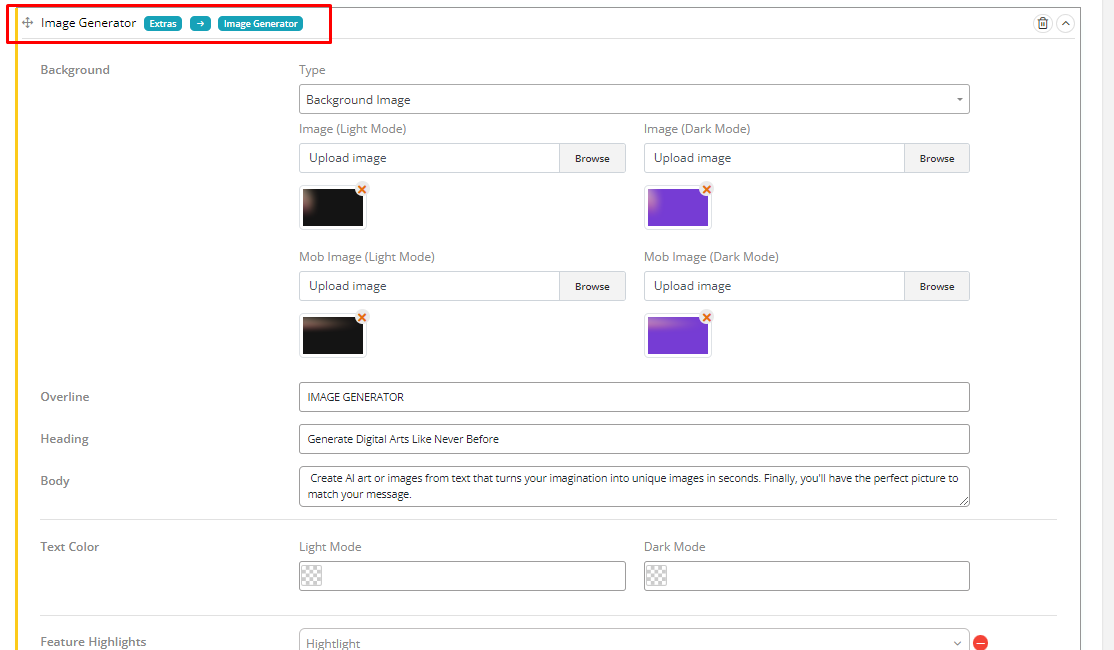Focus the Heading input field
This screenshot has width=1114, height=650.
(x=634, y=439)
